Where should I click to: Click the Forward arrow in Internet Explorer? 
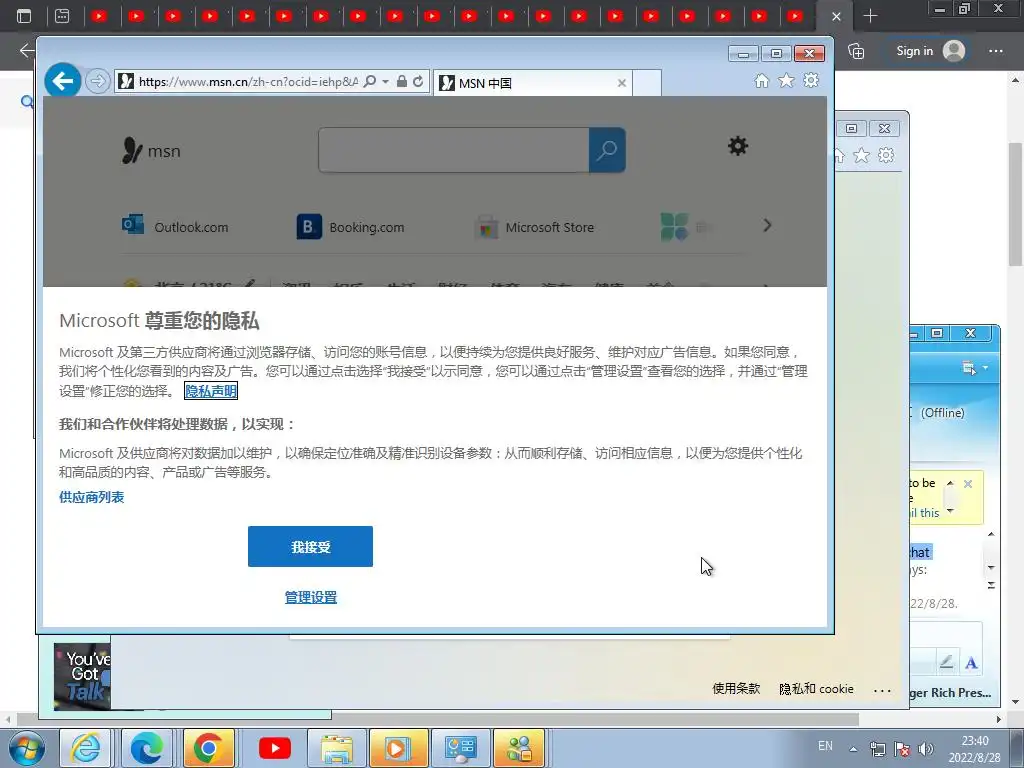point(97,82)
